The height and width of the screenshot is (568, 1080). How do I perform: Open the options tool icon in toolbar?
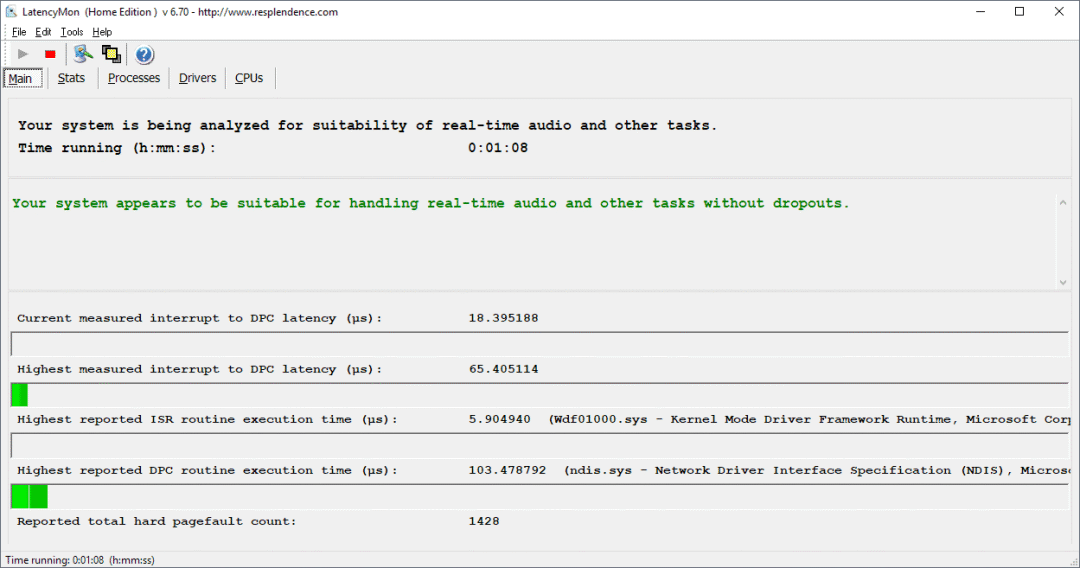point(83,54)
